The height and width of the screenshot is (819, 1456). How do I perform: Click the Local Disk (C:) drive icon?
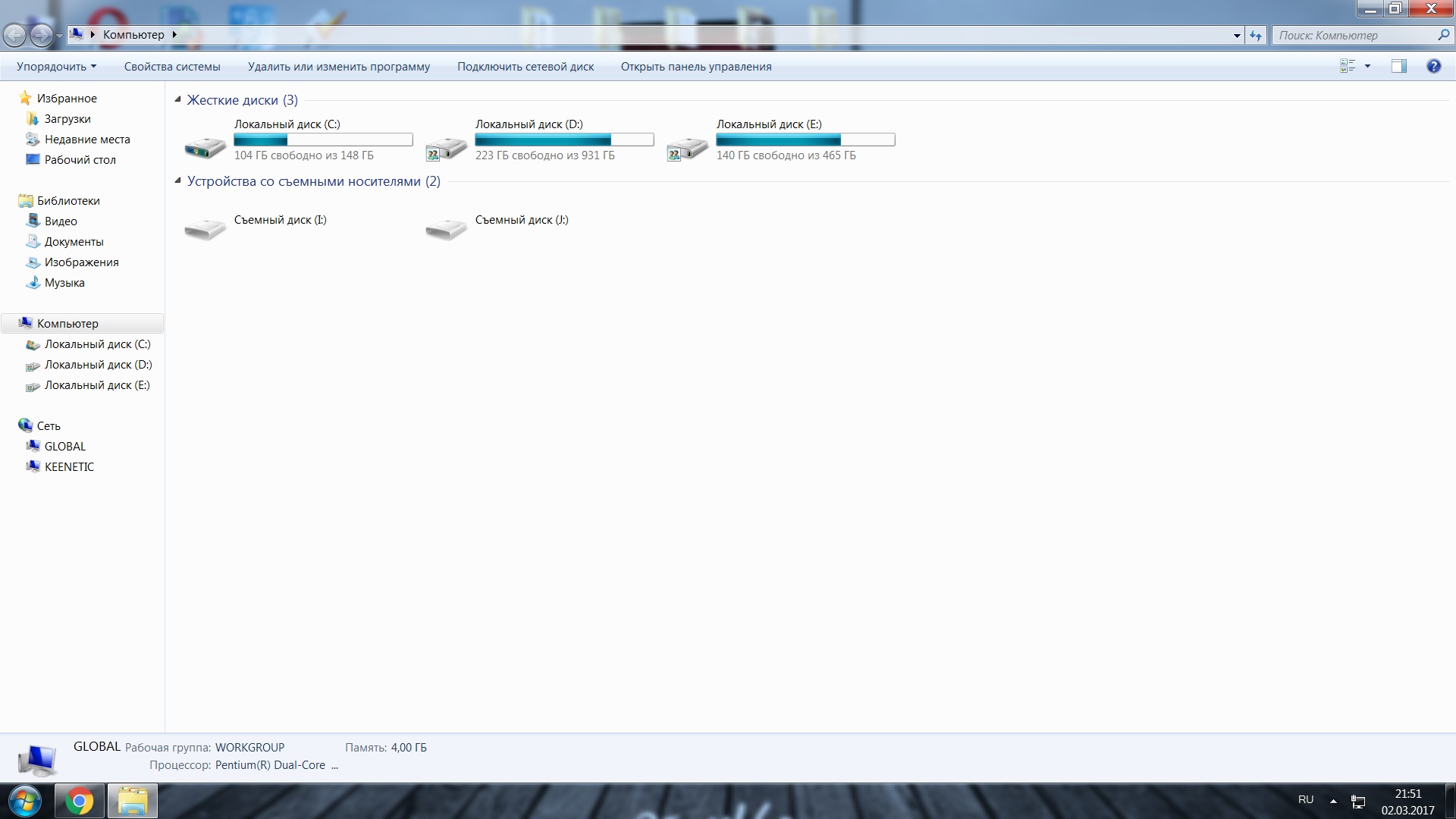click(x=205, y=147)
